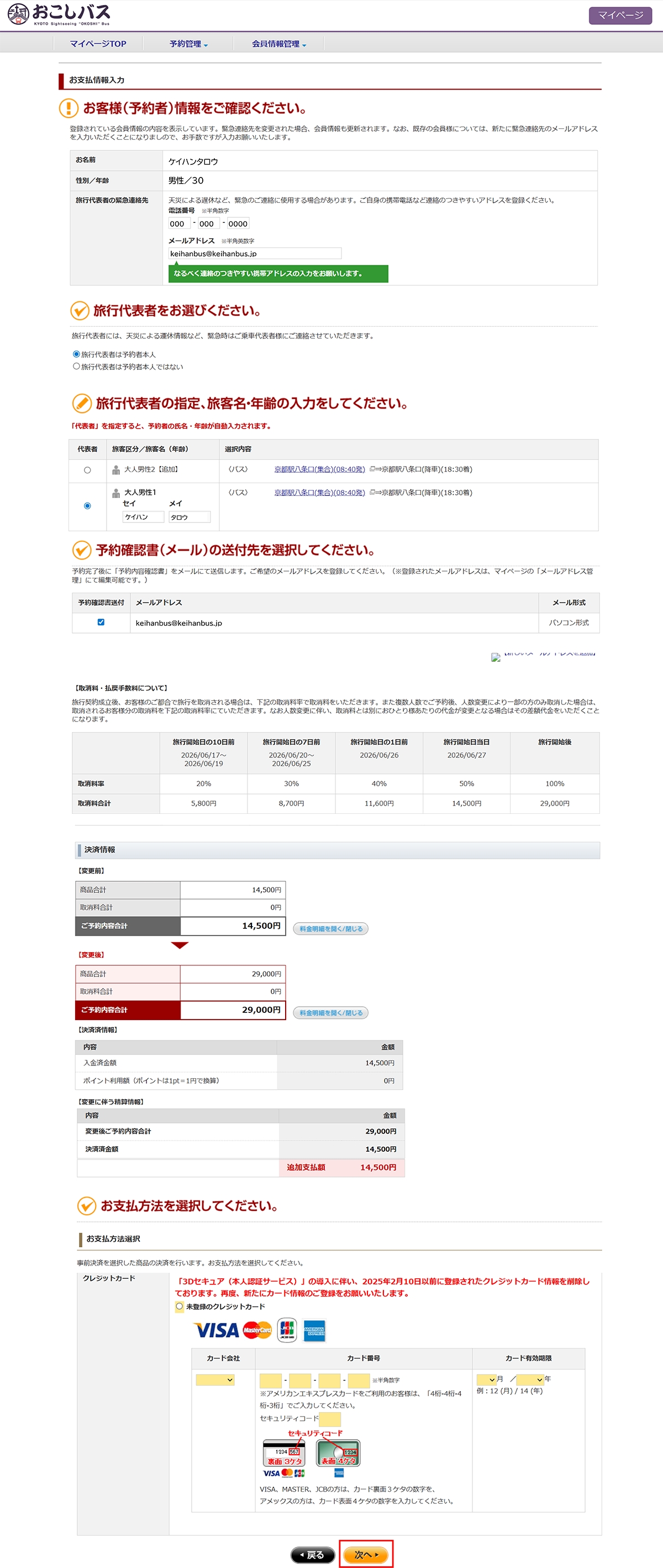The width and height of the screenshot is (663, 1568).
Task: Click the 戻る back button
Action: coord(313,1555)
